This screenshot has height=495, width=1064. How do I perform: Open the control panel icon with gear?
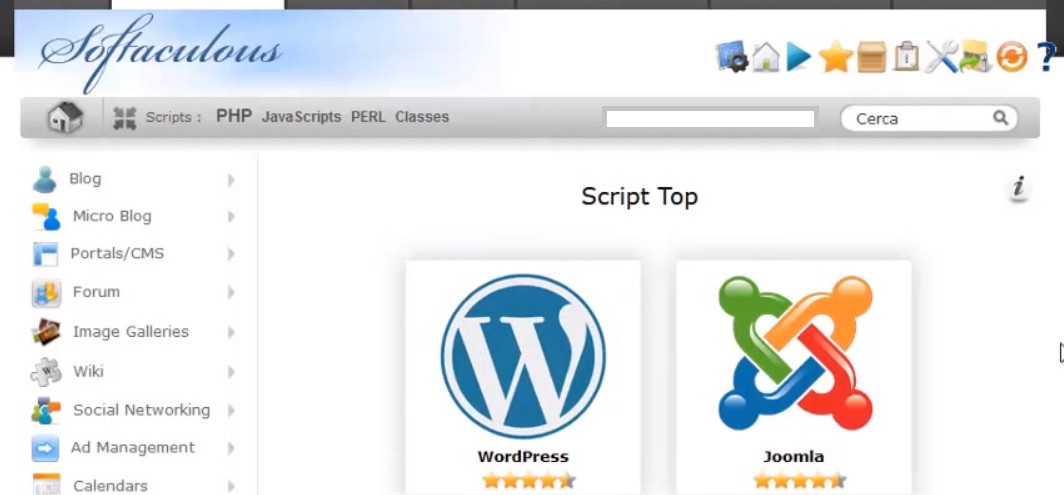point(732,57)
